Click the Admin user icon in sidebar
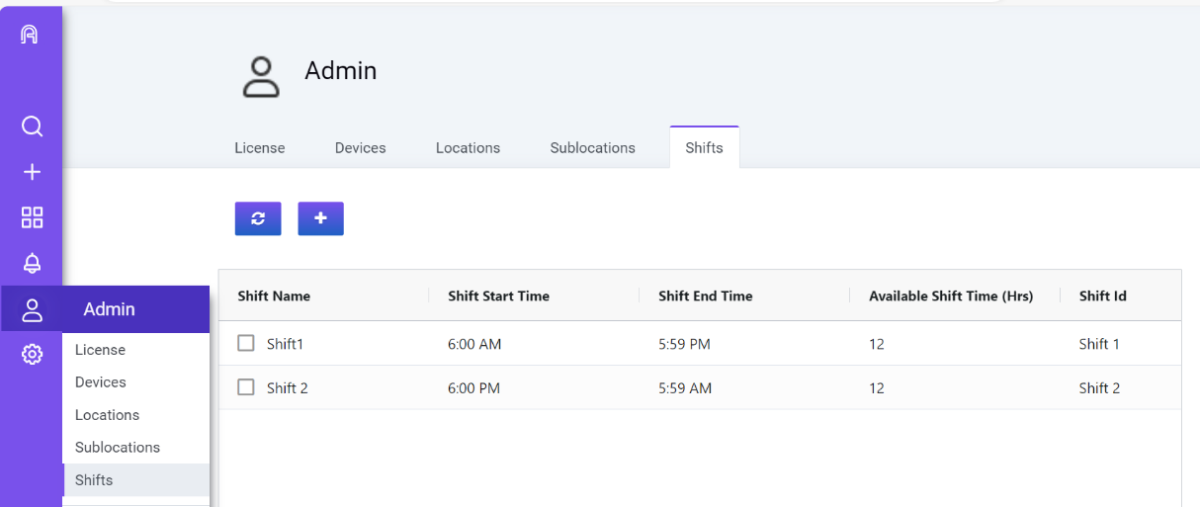This screenshot has height=507, width=1200. [x=32, y=310]
